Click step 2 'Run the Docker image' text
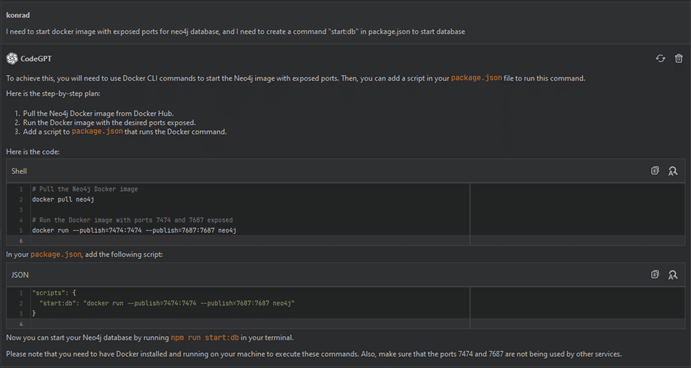Viewport: 691px width, 368px height. click(x=109, y=123)
